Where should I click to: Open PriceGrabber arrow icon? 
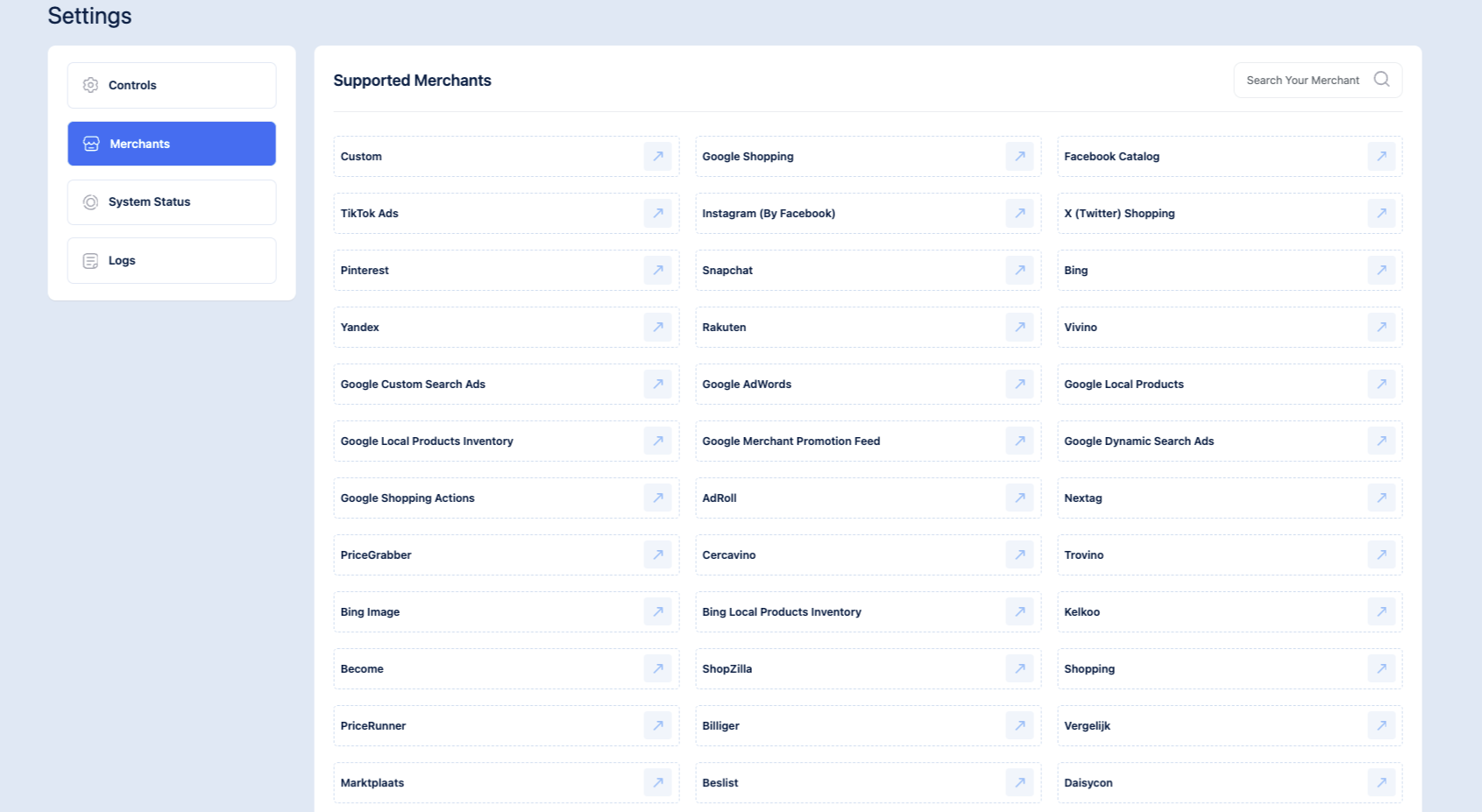click(657, 554)
